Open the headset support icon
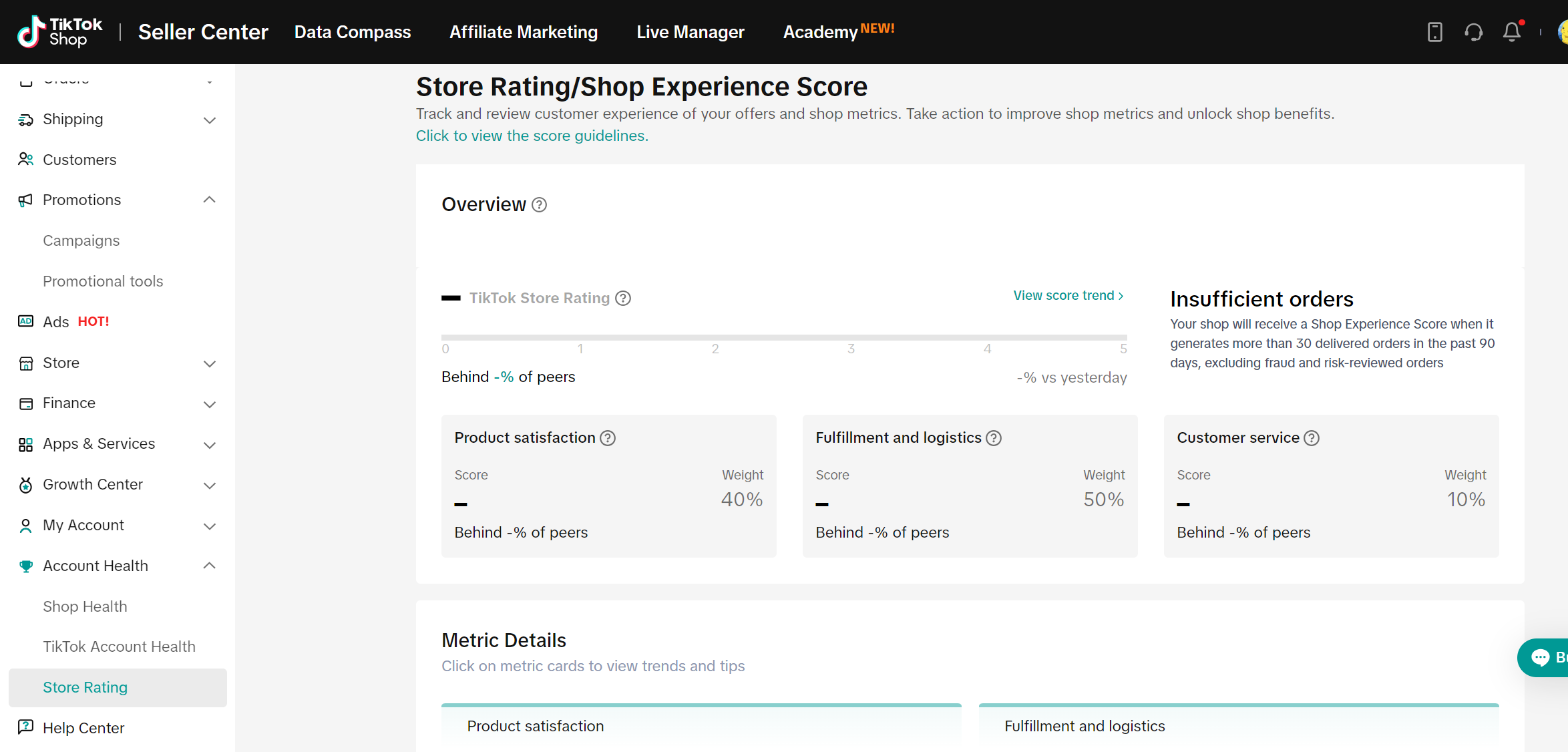The image size is (1568, 752). pyautogui.click(x=1473, y=32)
